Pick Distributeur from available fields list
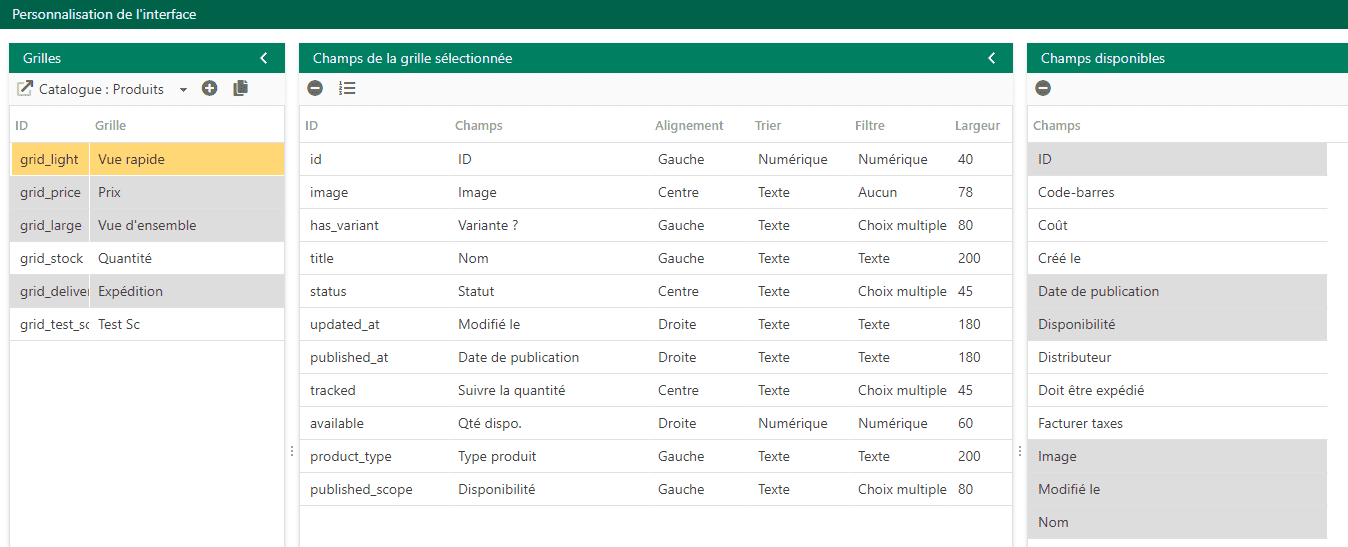1348x547 pixels. [1177, 357]
